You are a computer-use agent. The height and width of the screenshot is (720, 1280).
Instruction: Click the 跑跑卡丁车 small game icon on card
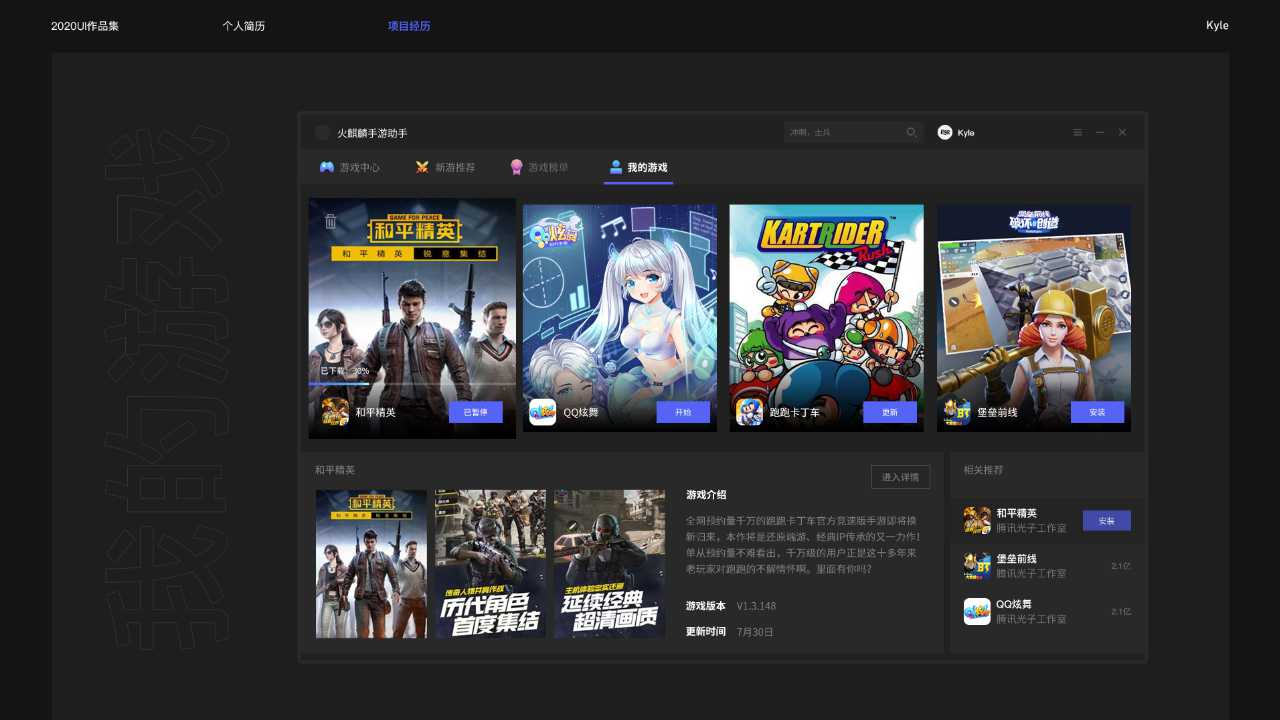coord(749,412)
